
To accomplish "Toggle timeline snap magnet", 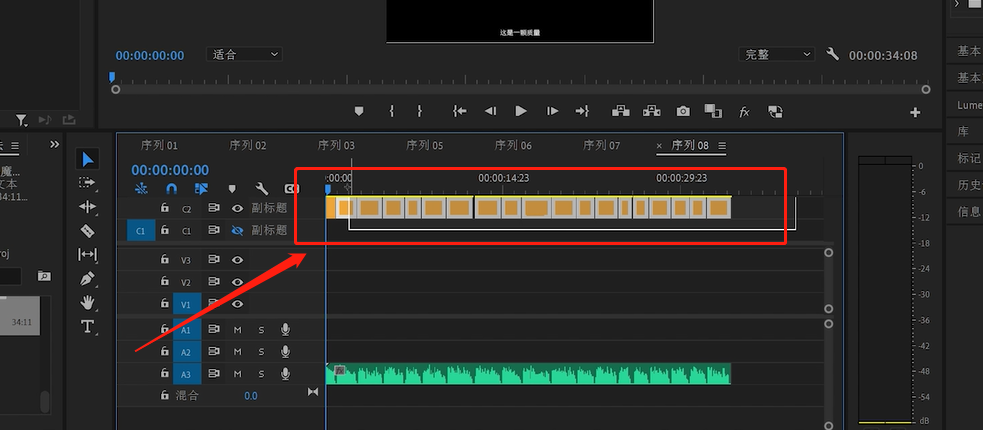I will click(x=171, y=188).
